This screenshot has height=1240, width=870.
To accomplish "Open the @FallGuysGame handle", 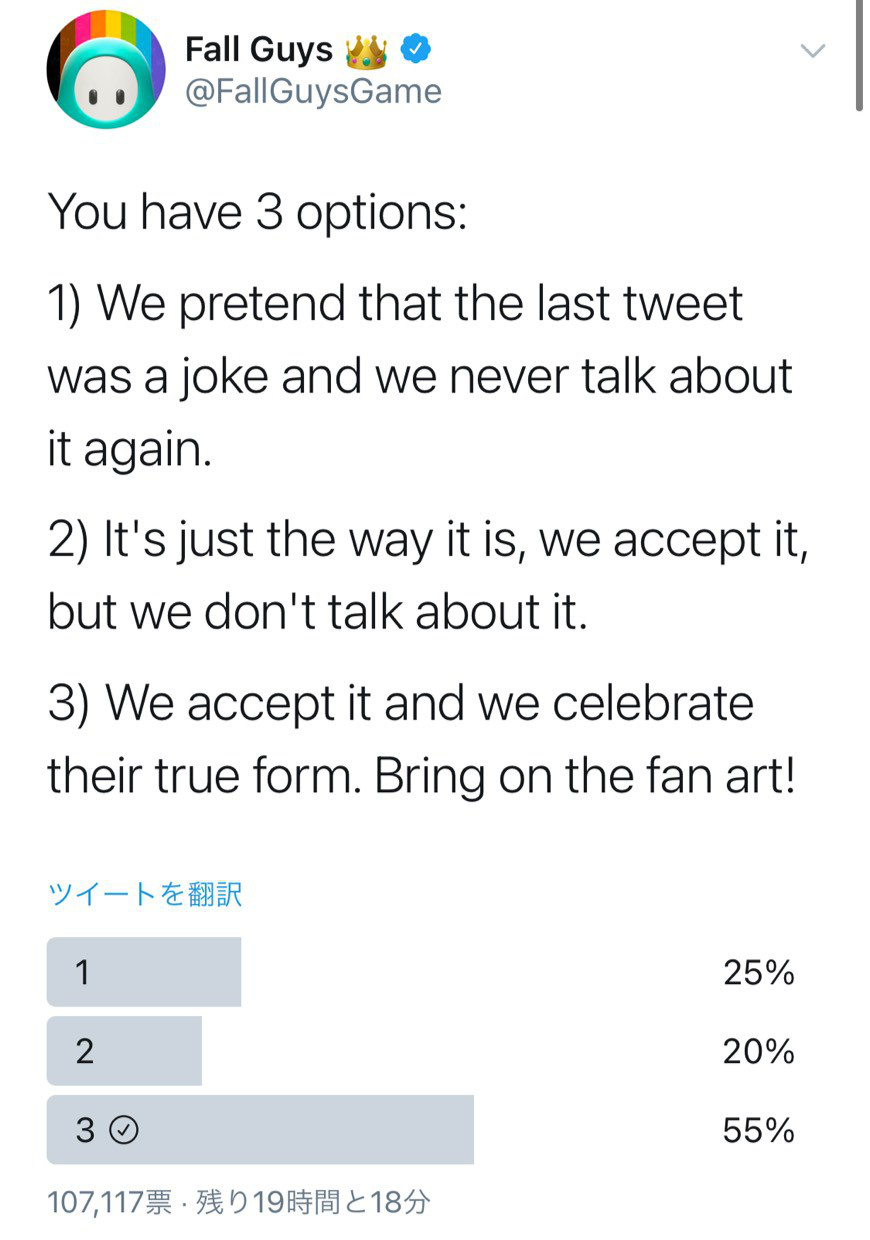I will [x=313, y=91].
